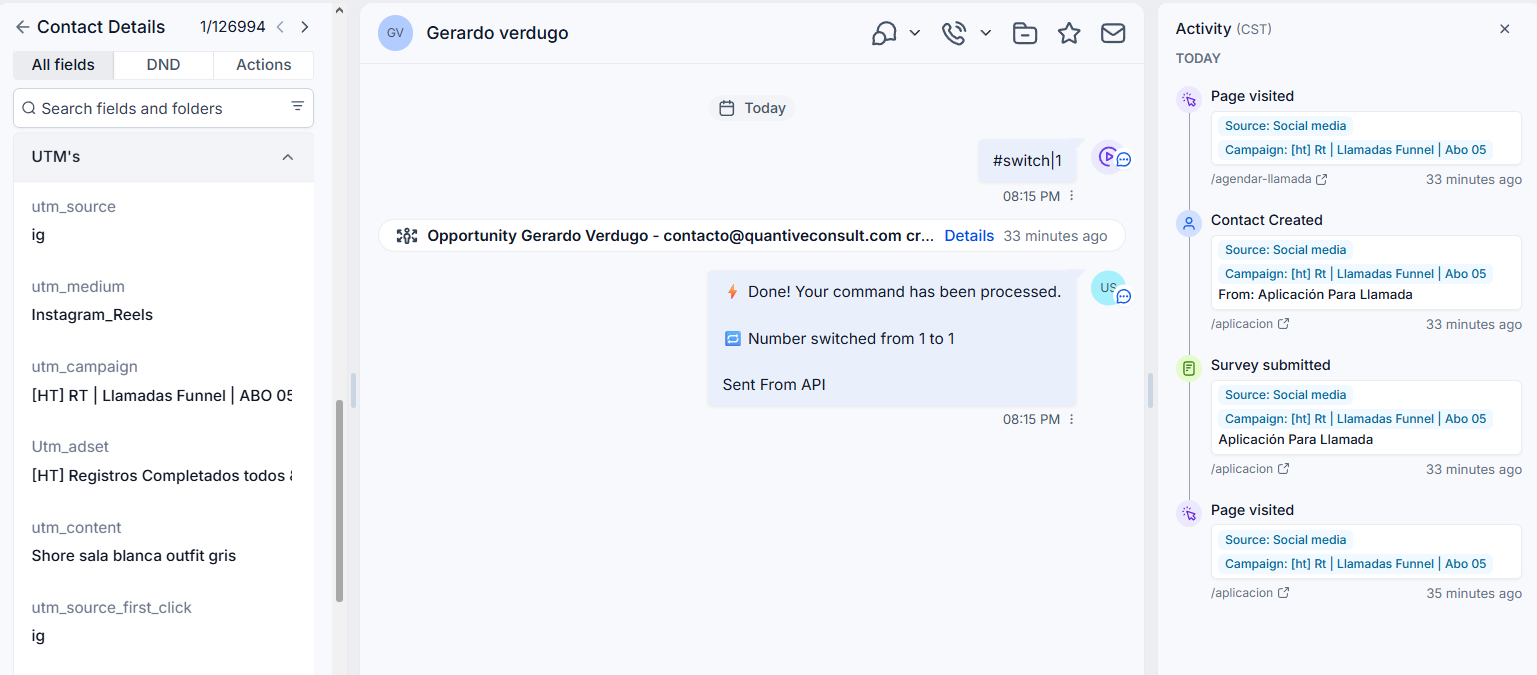Click the archive folder icon
This screenshot has height=675, width=1537.
[x=1025, y=33]
